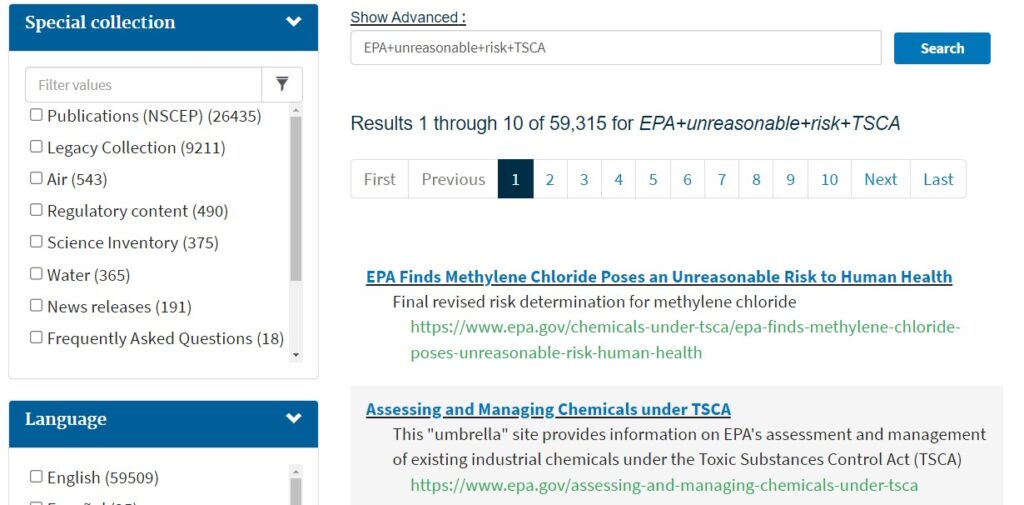Click the filter funnel icon
1024x505 pixels.
pos(282,84)
